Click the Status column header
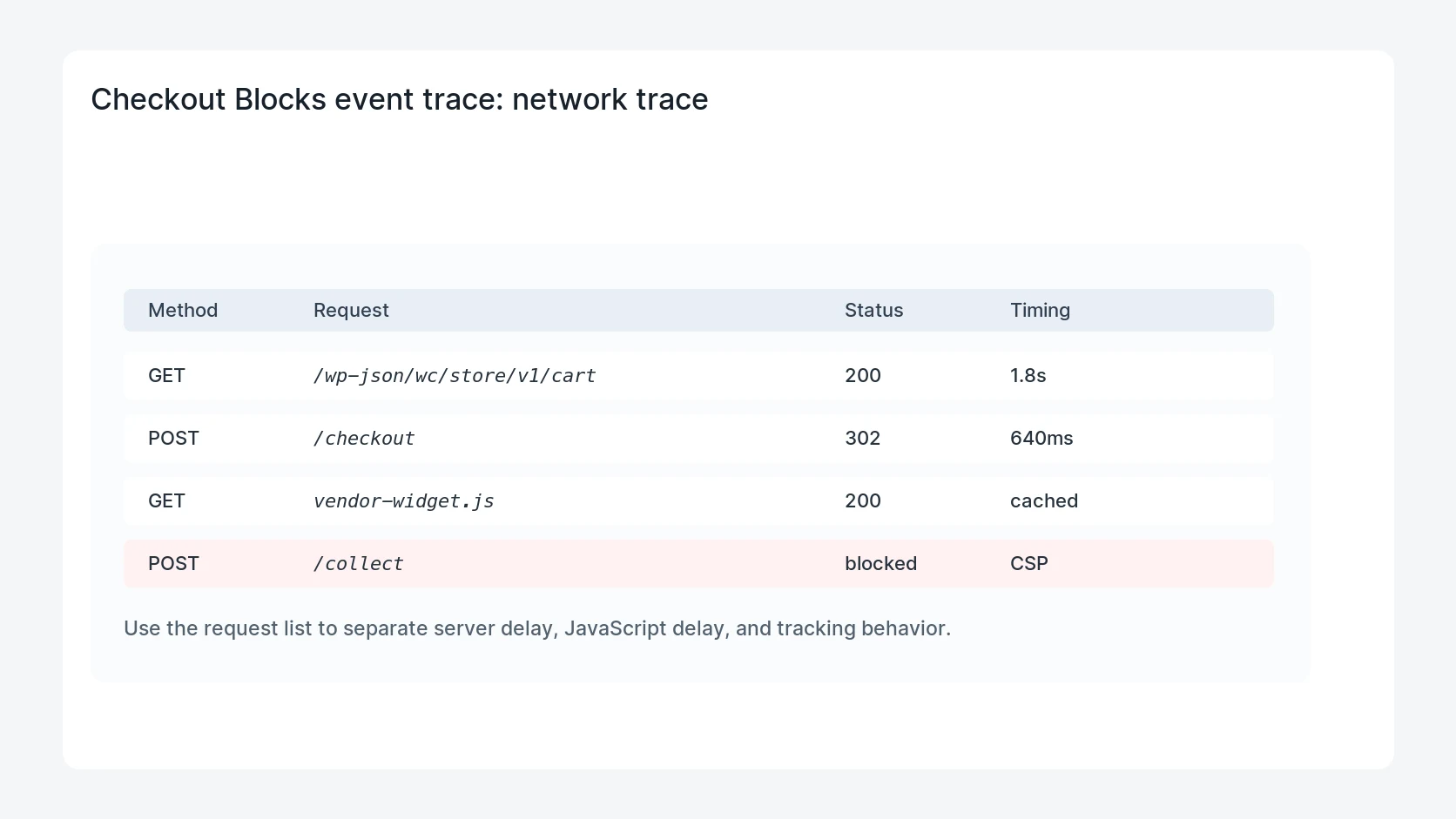This screenshot has width=1456, height=819. pos(873,310)
